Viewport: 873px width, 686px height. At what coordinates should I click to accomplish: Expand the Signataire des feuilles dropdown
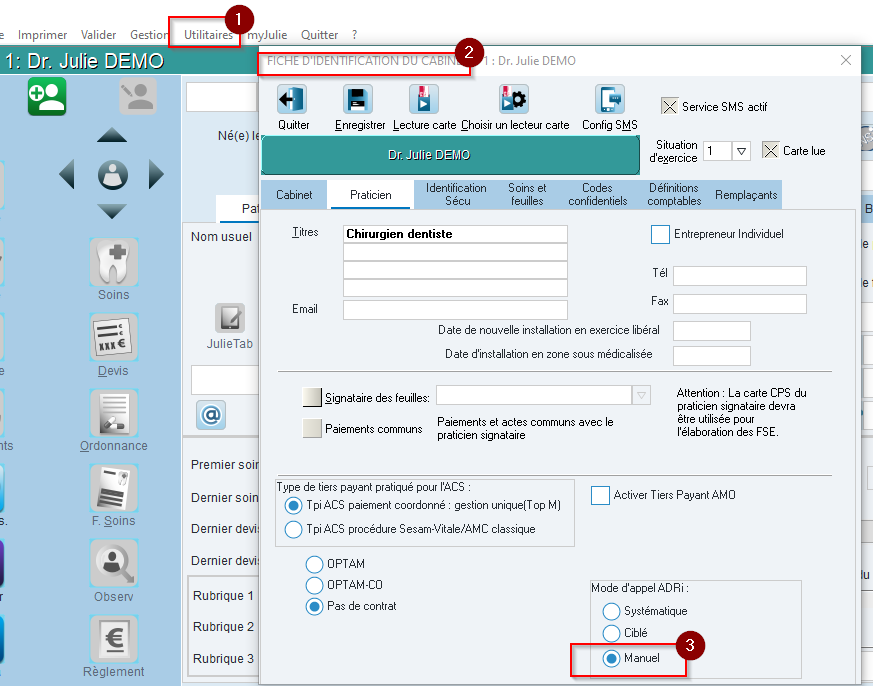point(641,395)
